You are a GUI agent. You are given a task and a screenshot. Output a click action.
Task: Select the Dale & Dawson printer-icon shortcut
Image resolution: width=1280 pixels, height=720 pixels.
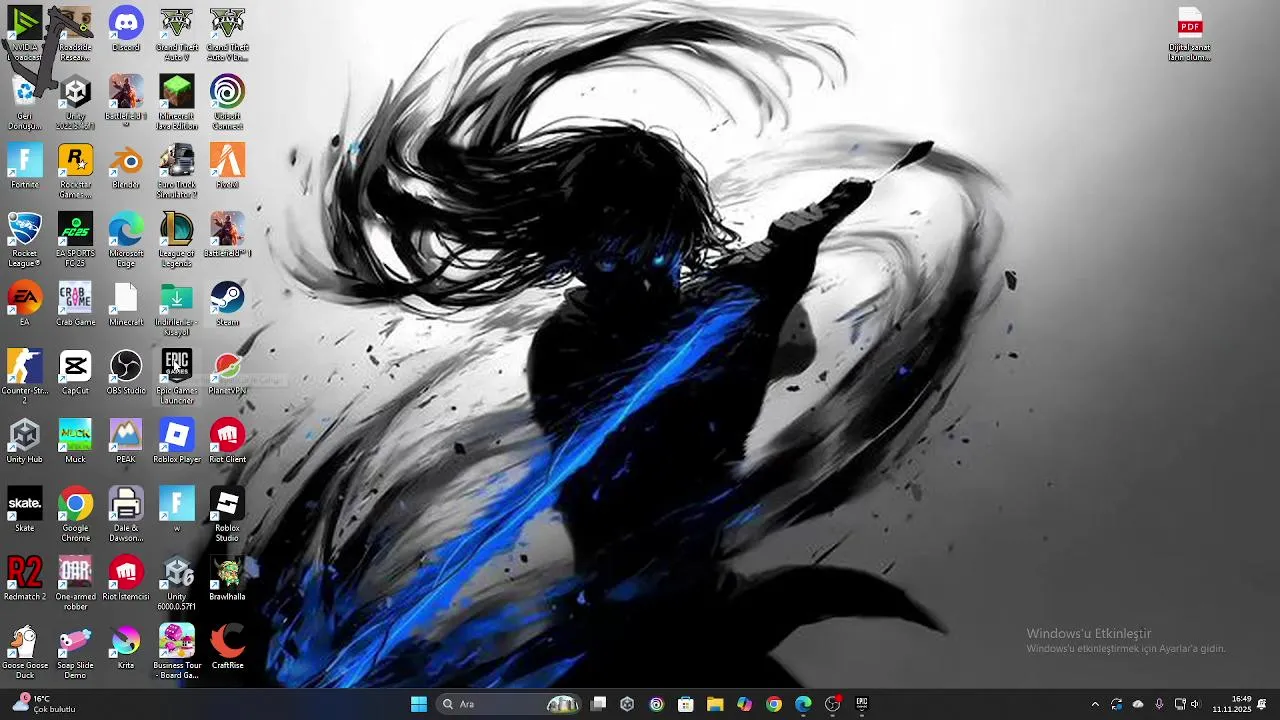[x=126, y=514]
